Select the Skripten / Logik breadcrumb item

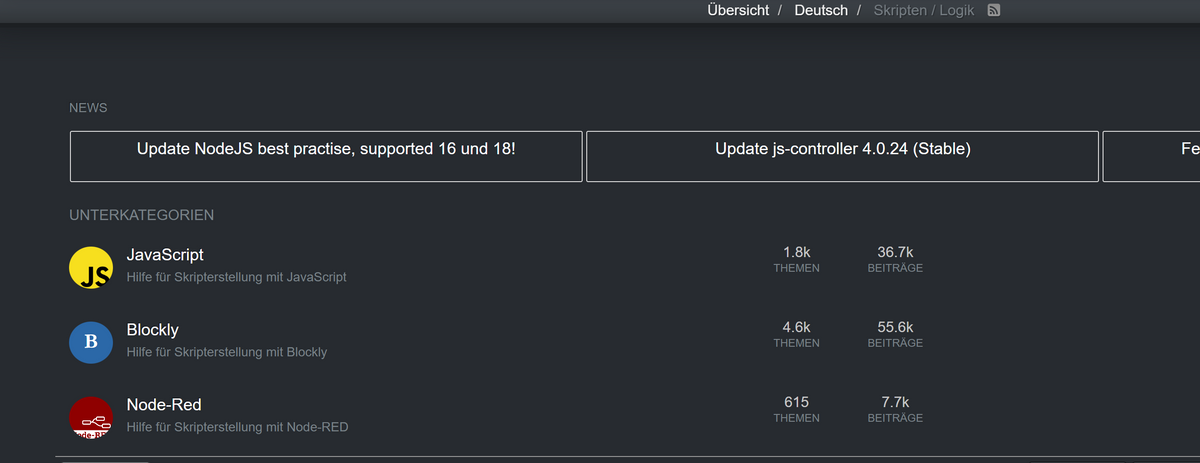[924, 10]
